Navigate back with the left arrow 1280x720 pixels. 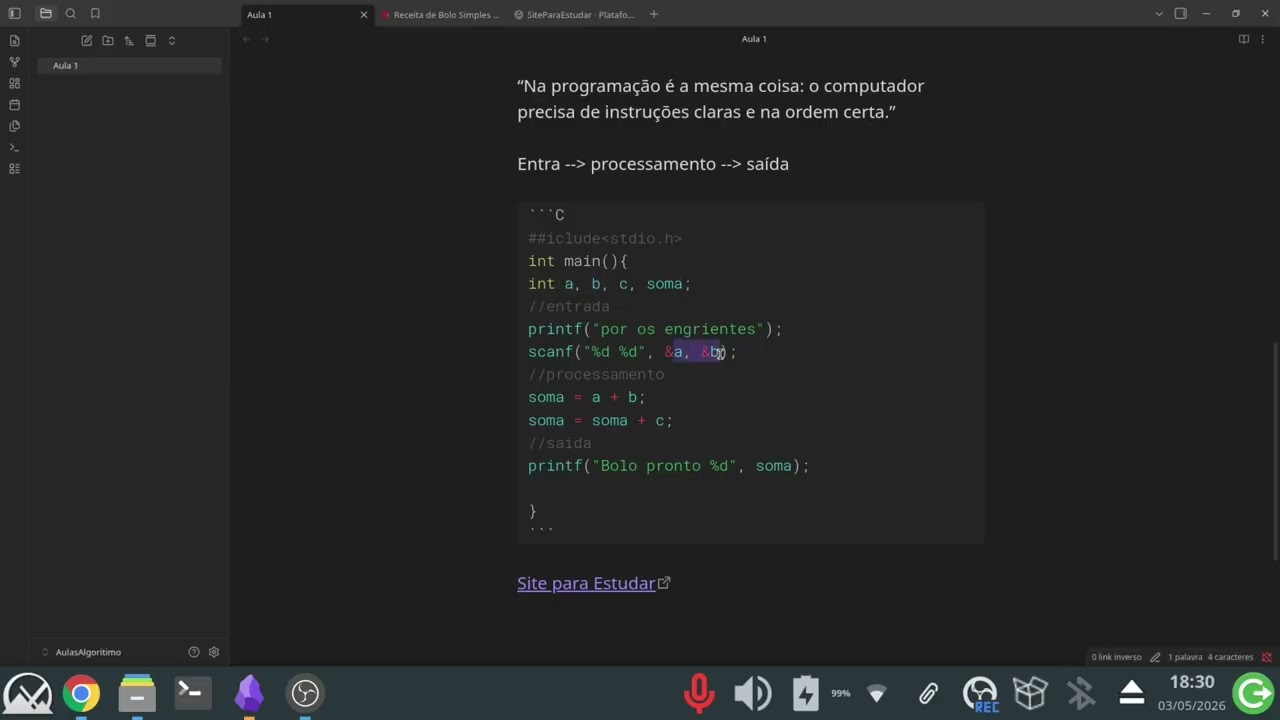(x=246, y=39)
